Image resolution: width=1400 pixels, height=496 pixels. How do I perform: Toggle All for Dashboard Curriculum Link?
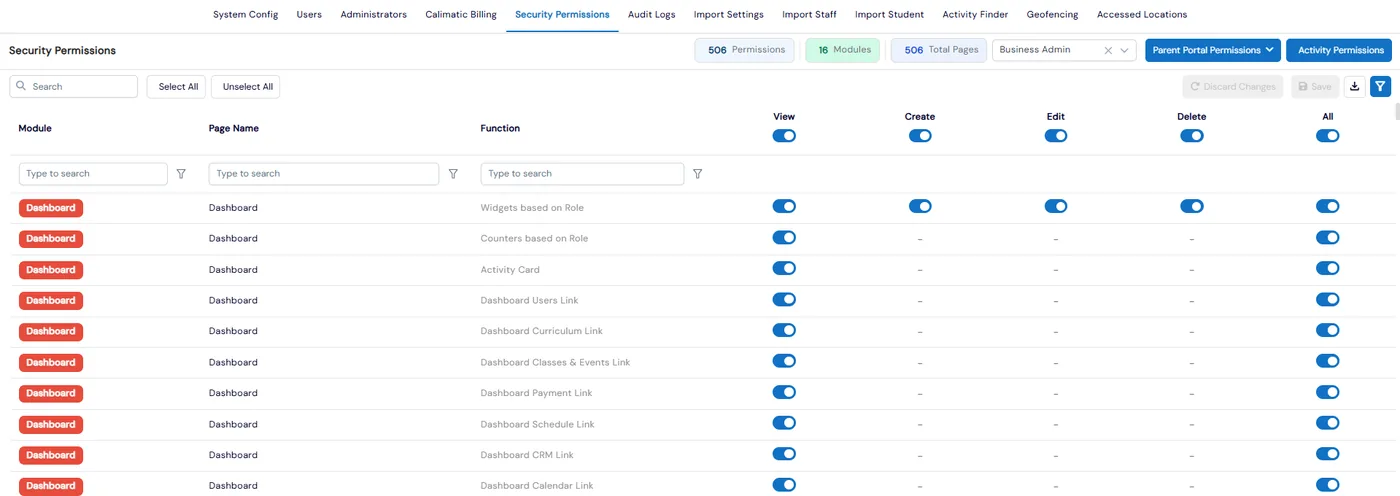(x=1328, y=330)
